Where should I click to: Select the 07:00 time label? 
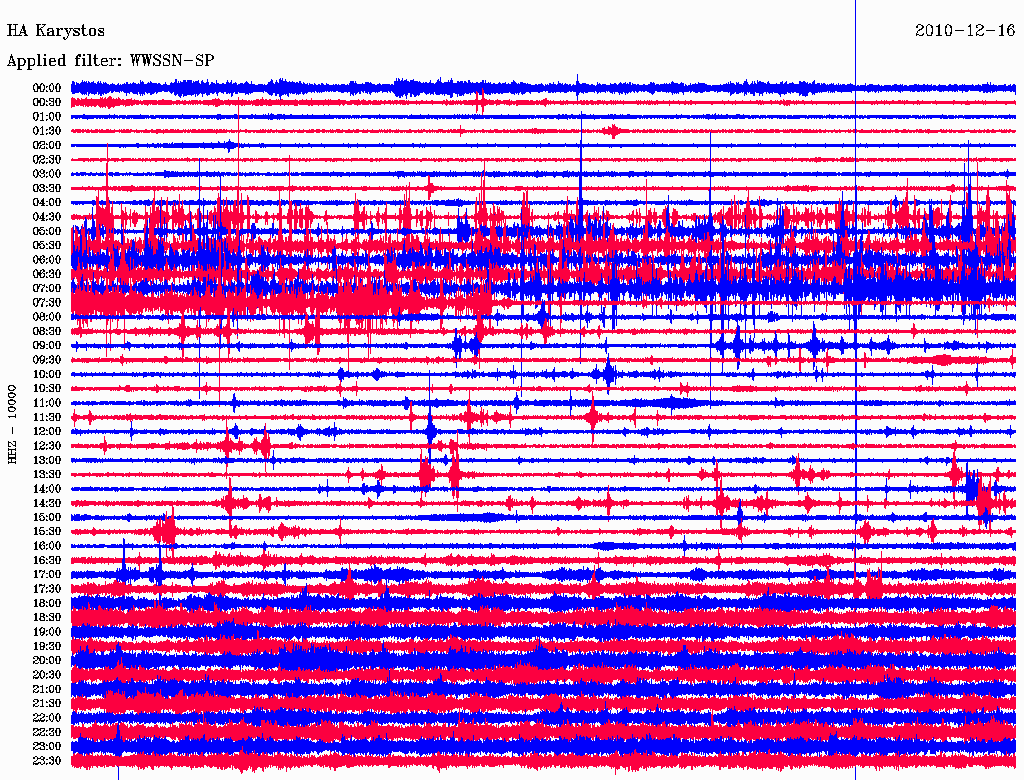46,289
